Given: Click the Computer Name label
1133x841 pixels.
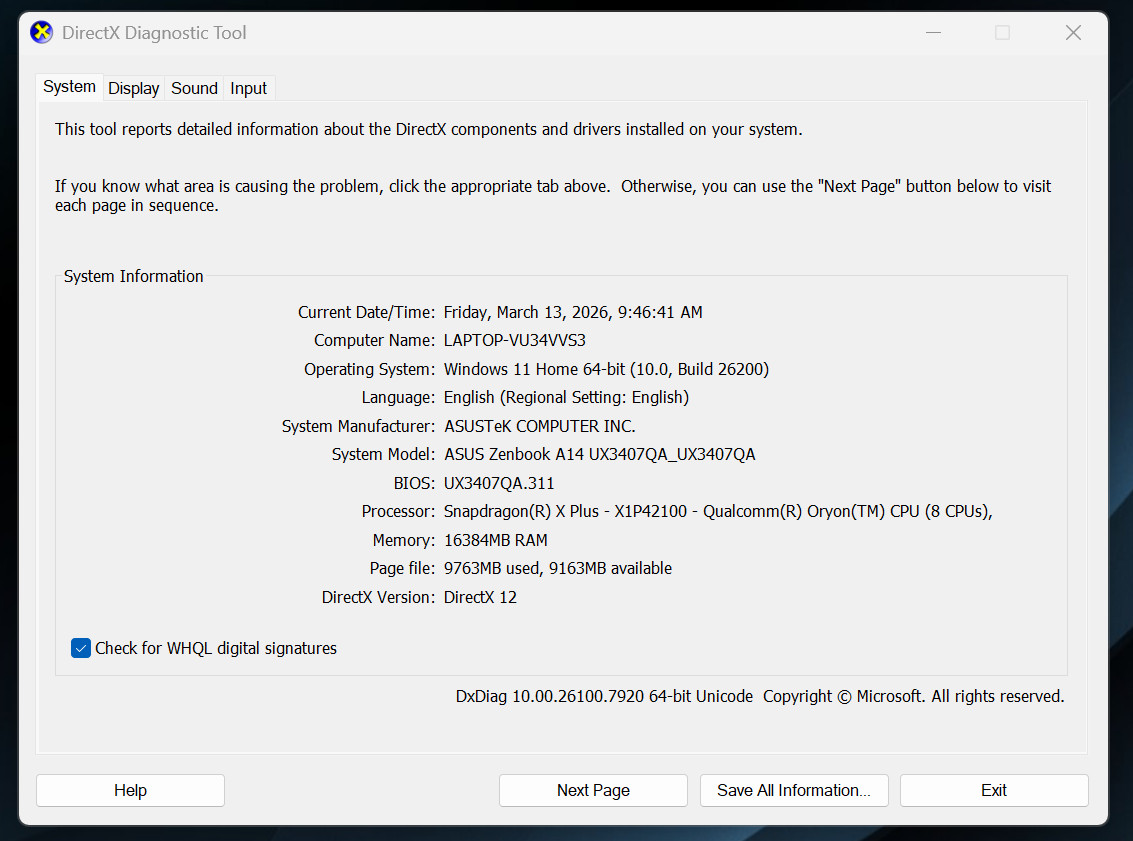Looking at the screenshot, I should coord(374,340).
